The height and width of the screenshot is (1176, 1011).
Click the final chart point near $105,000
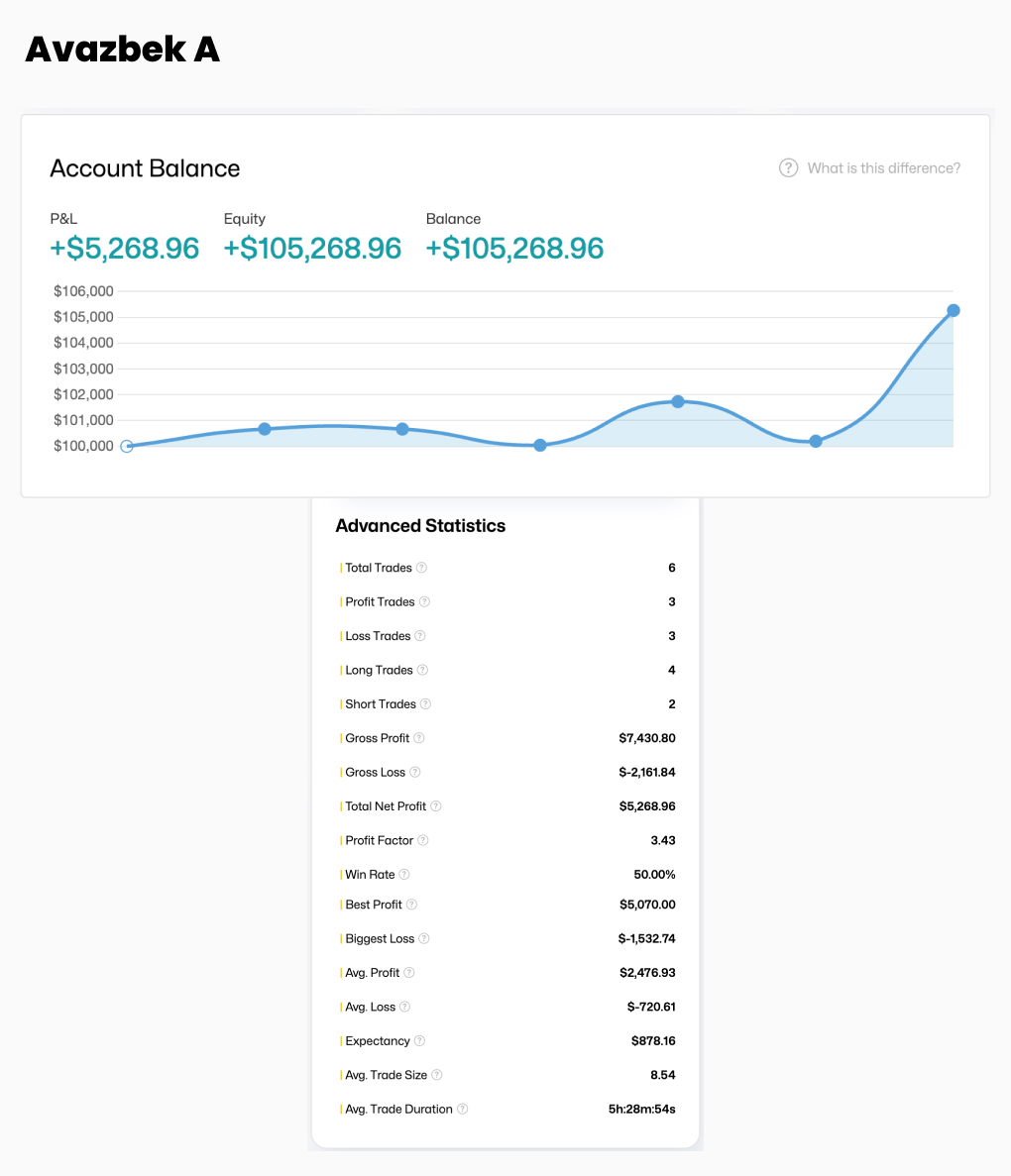click(x=954, y=311)
